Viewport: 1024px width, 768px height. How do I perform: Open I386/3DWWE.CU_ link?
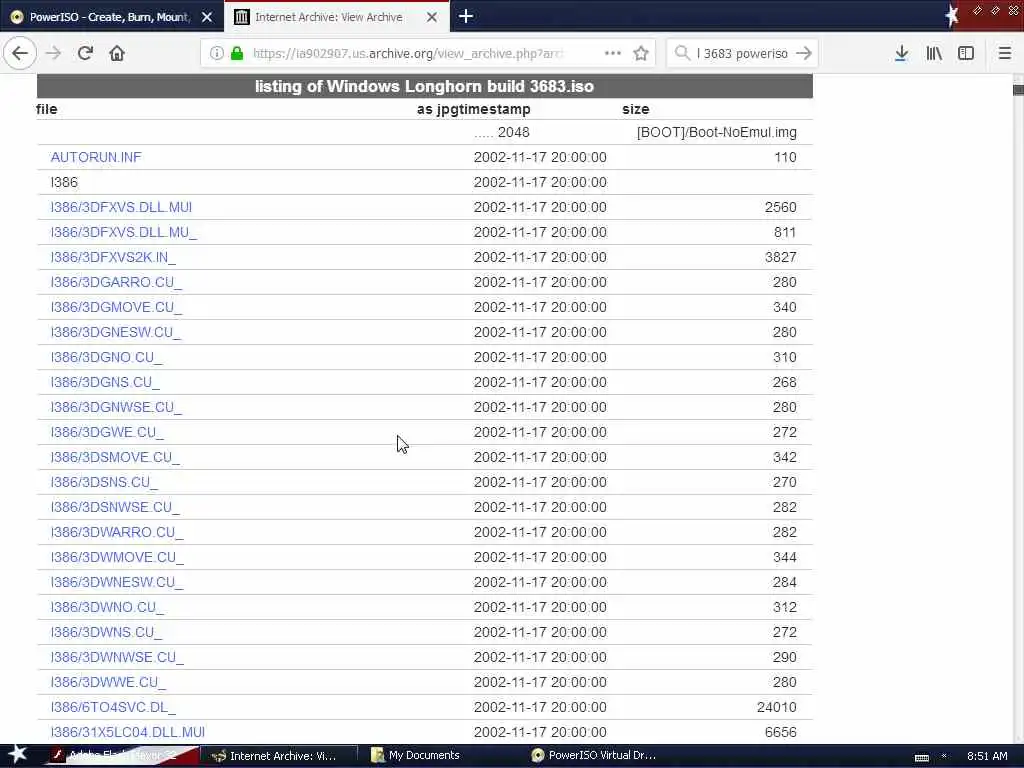(x=108, y=682)
